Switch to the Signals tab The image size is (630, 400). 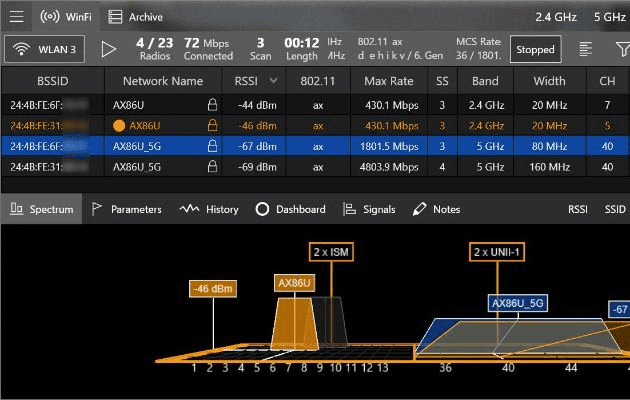[x=369, y=209]
